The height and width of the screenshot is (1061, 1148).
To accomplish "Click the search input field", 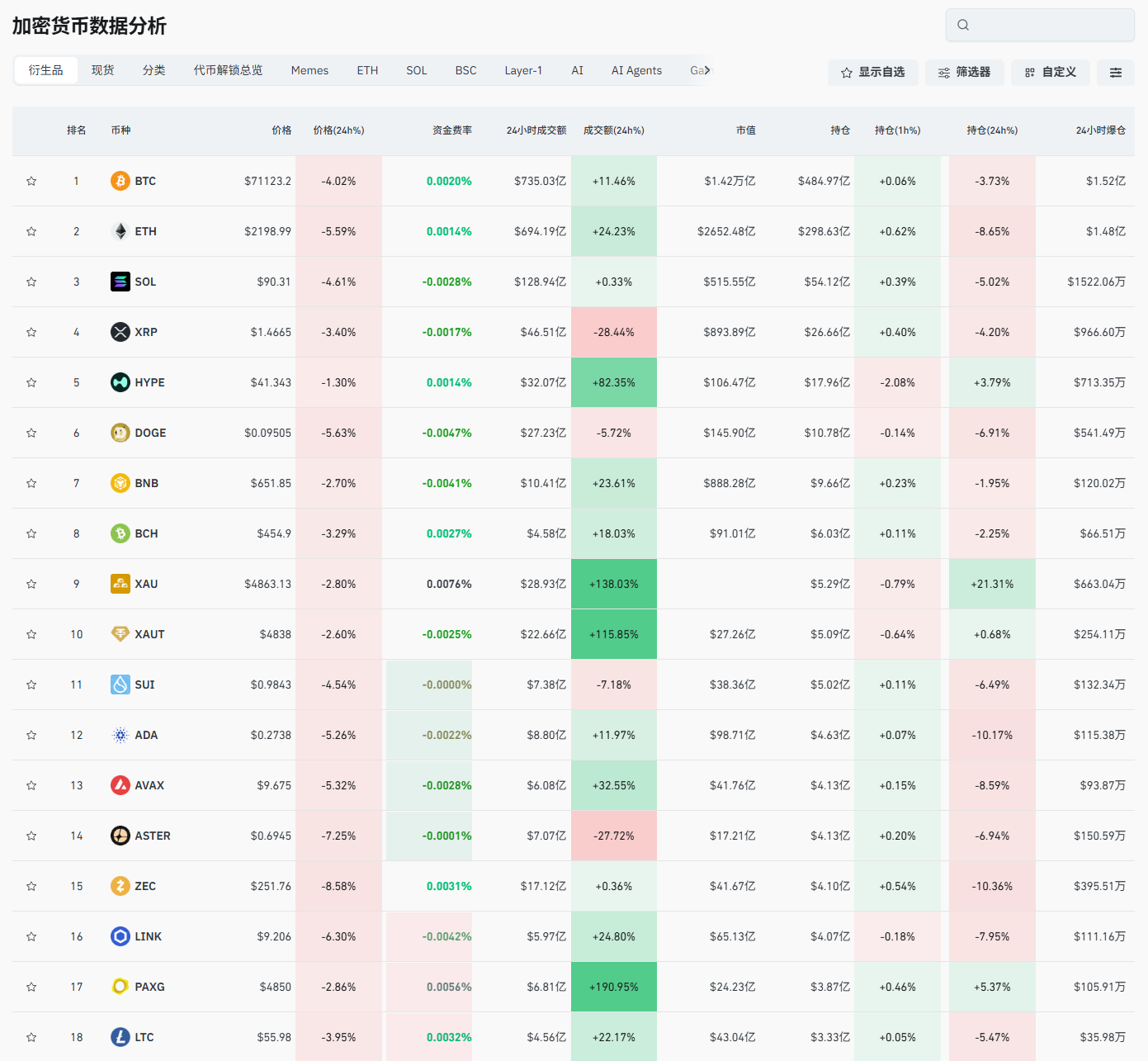I will coord(1048,25).
